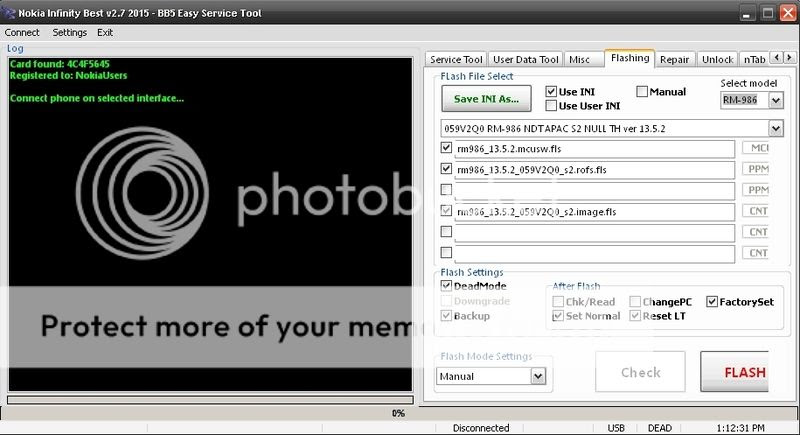
Task: Click the 1:12:31 PM clock text
Action: pyautogui.click(x=740, y=428)
